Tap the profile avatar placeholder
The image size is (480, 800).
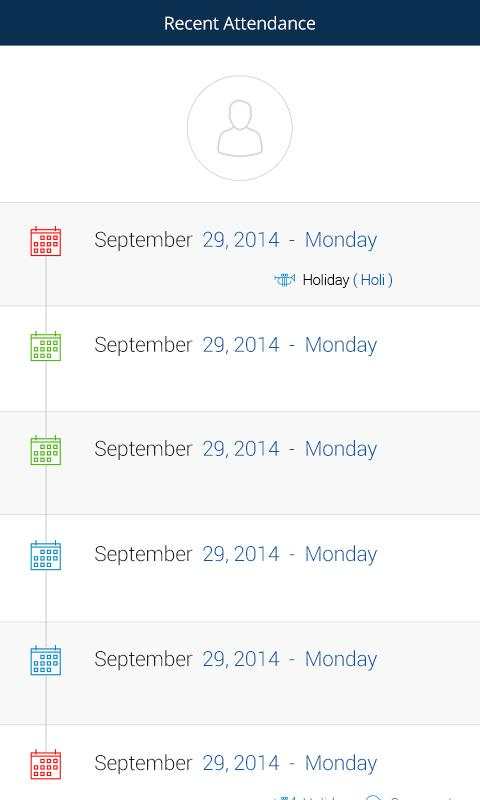pos(240,128)
